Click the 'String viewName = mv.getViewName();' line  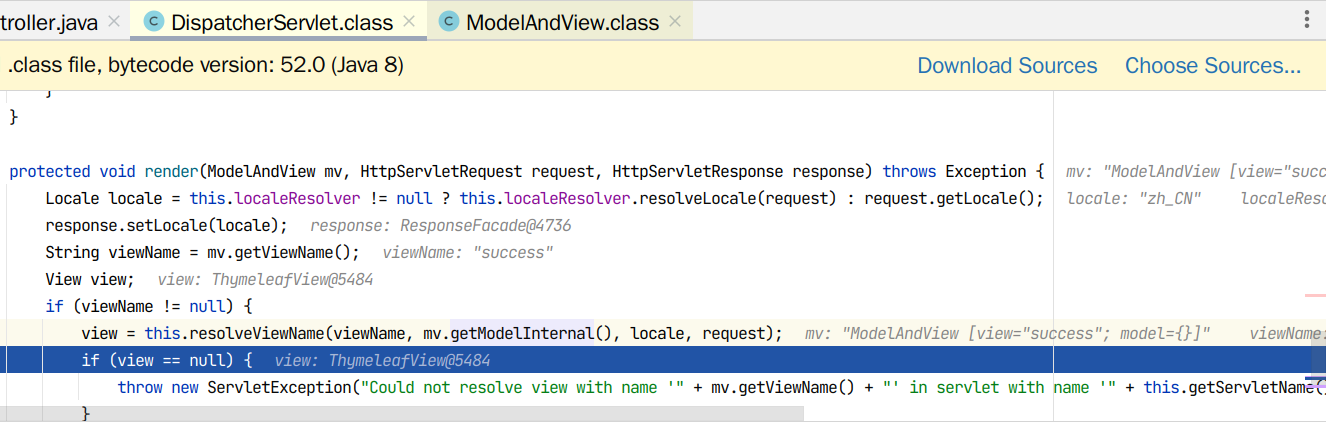tap(204, 252)
